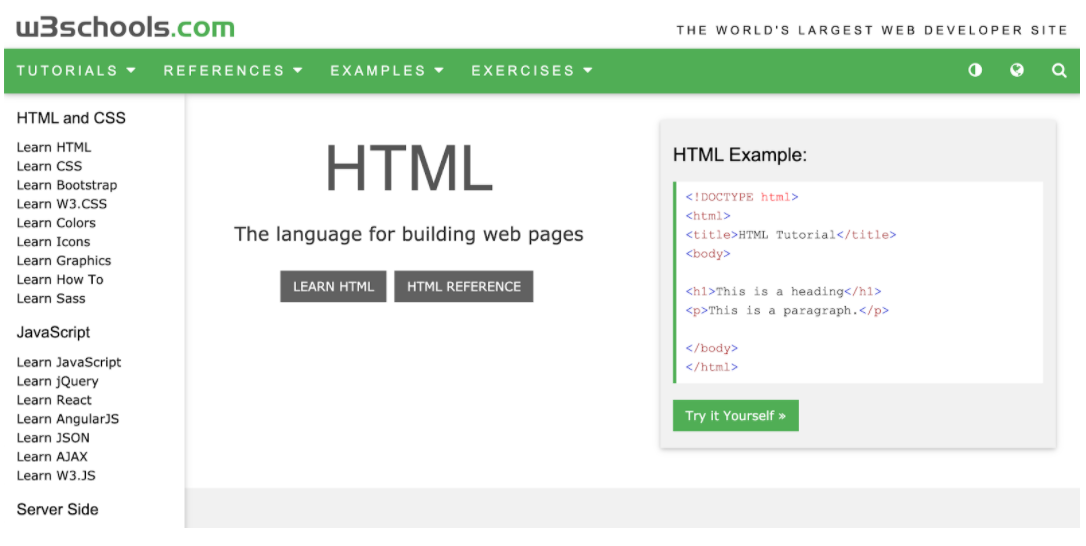Click "The language for building web pages" text
Screen dimensions: 1086x546
[409, 234]
